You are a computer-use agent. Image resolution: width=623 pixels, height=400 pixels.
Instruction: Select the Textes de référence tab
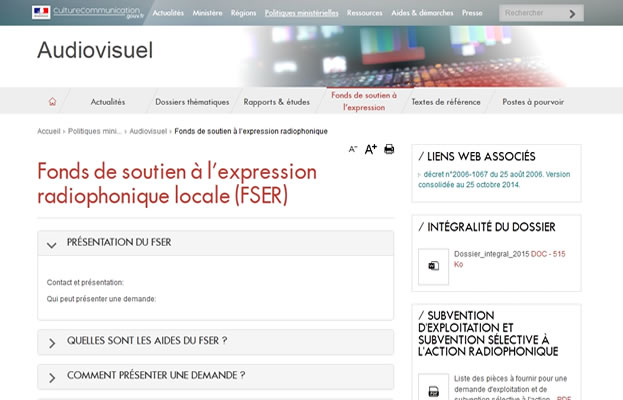tap(446, 102)
